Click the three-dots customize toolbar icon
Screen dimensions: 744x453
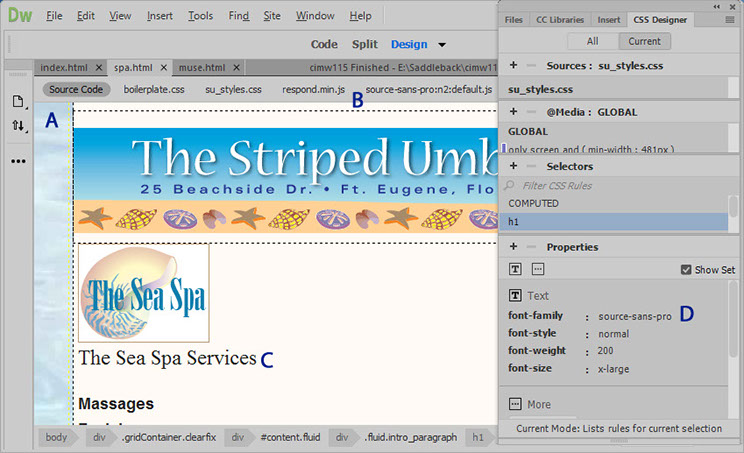[x=18, y=160]
